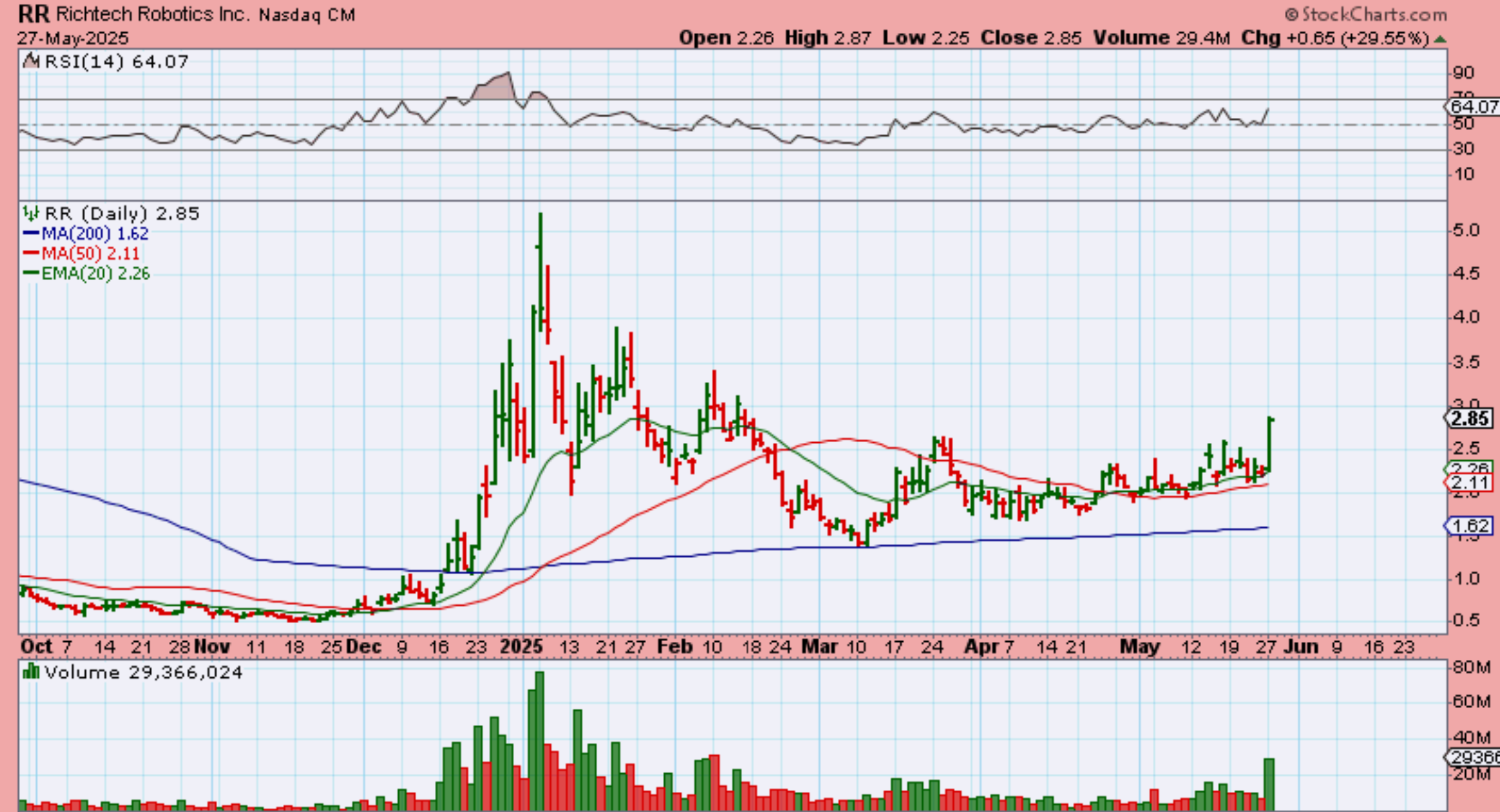1500x812 pixels.
Task: Click the blue MA(200) legend line
Action: click(31, 234)
